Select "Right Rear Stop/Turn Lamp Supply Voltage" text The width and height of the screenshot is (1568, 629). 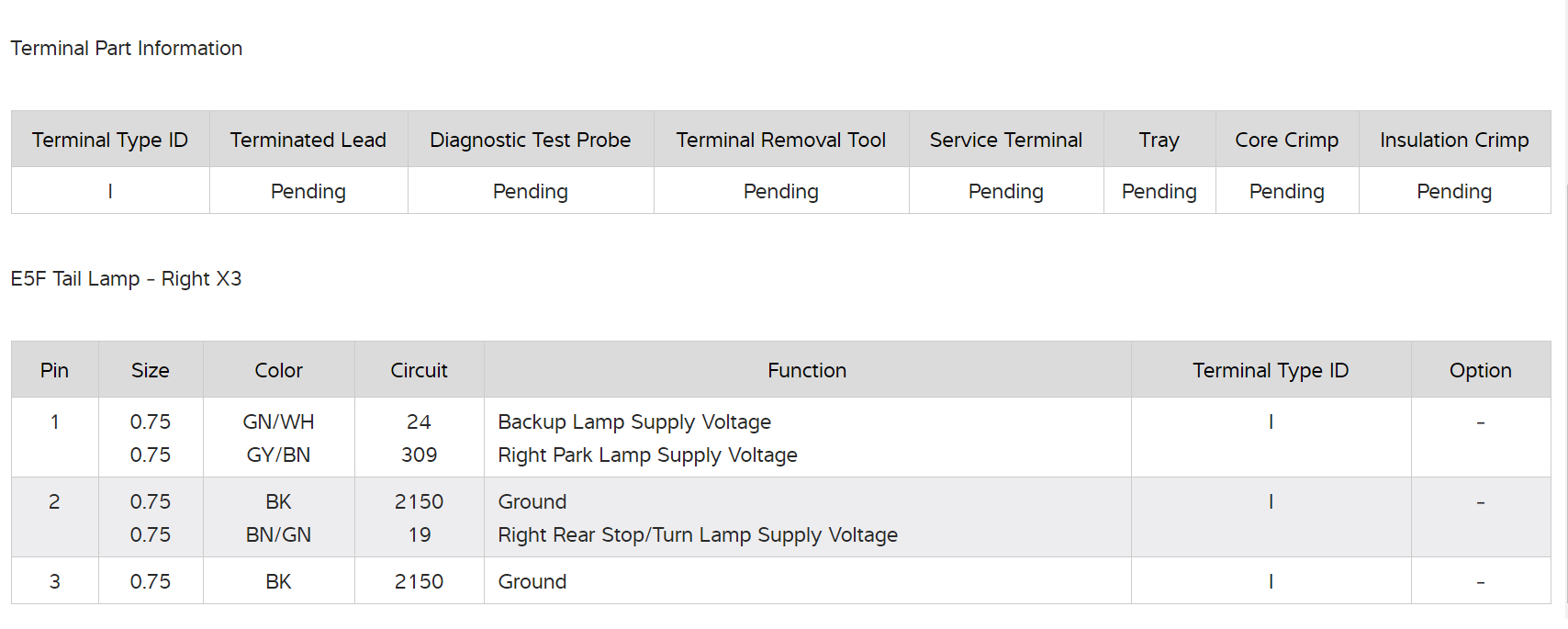[x=698, y=535]
